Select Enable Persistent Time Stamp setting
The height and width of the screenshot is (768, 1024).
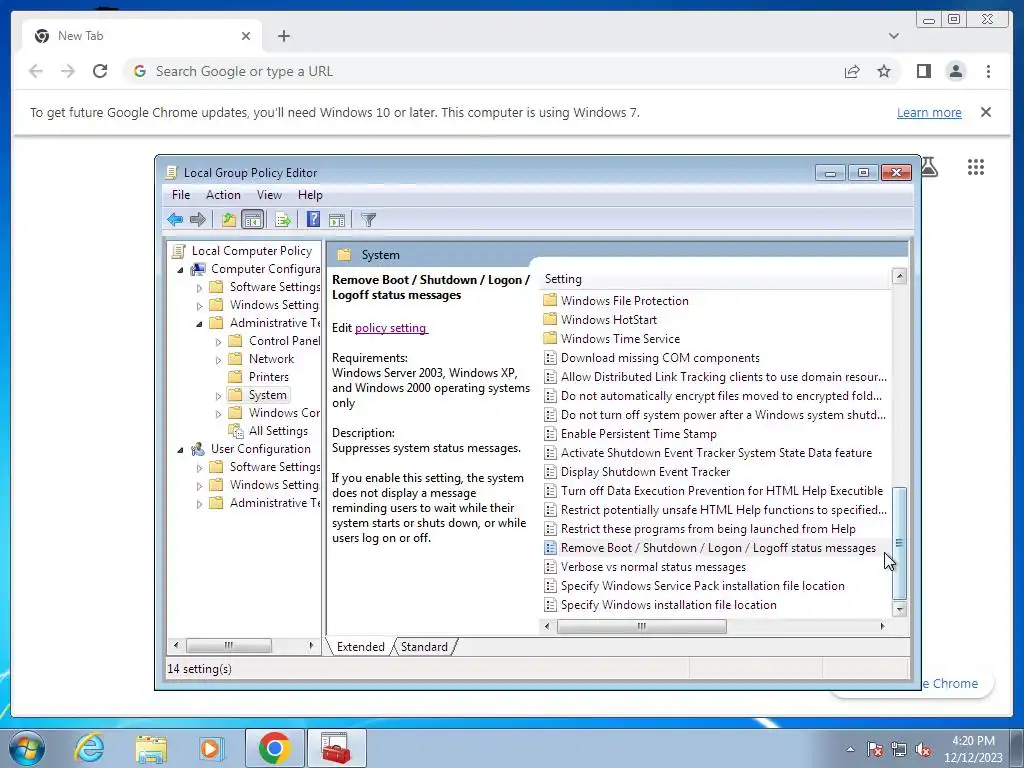click(x=639, y=434)
